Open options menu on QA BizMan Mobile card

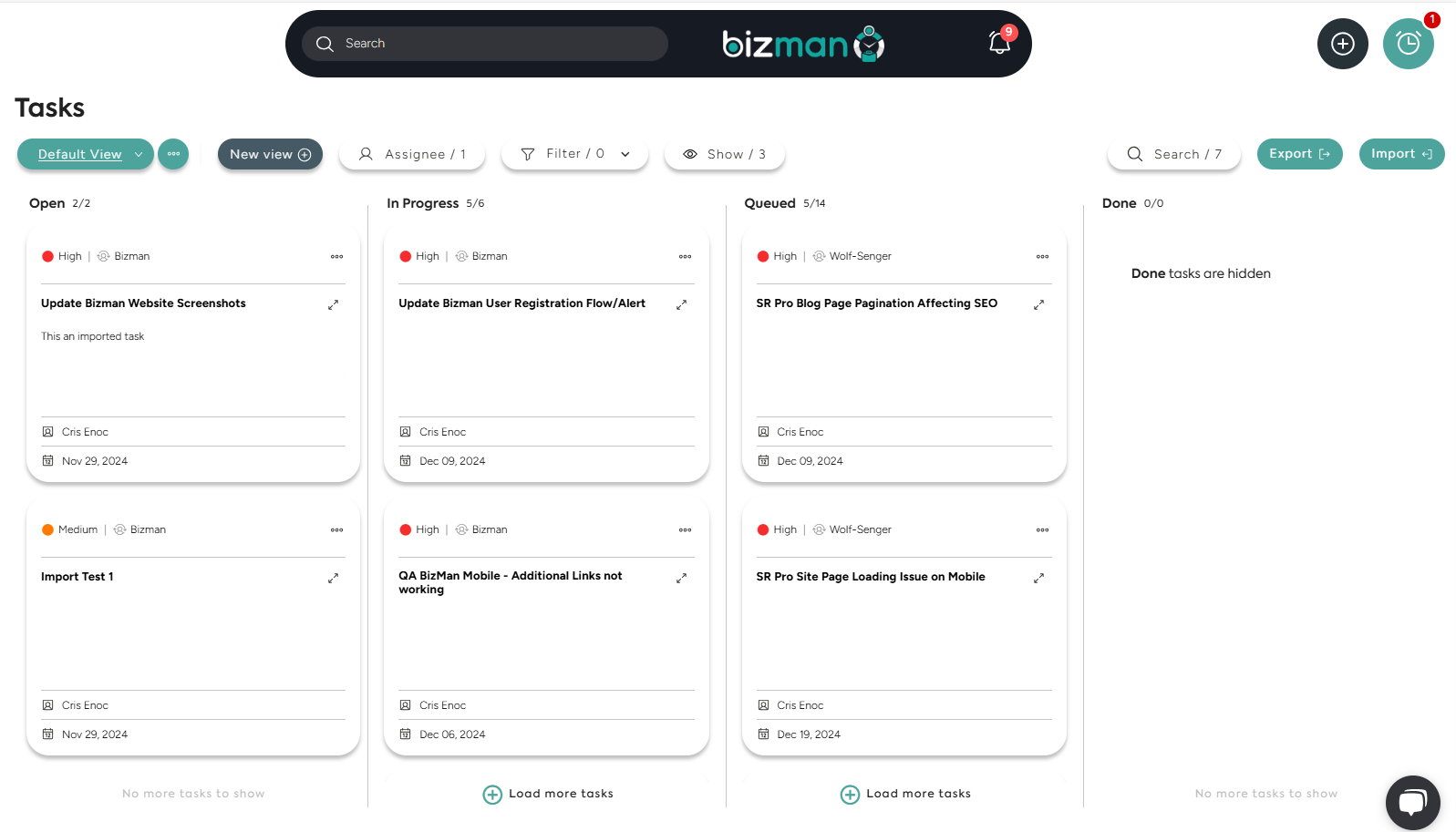pyautogui.click(x=685, y=530)
